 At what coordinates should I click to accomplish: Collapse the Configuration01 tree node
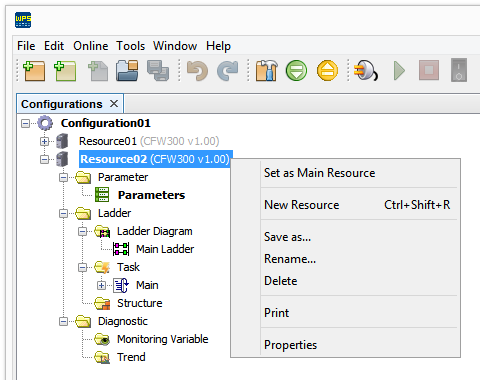25,123
